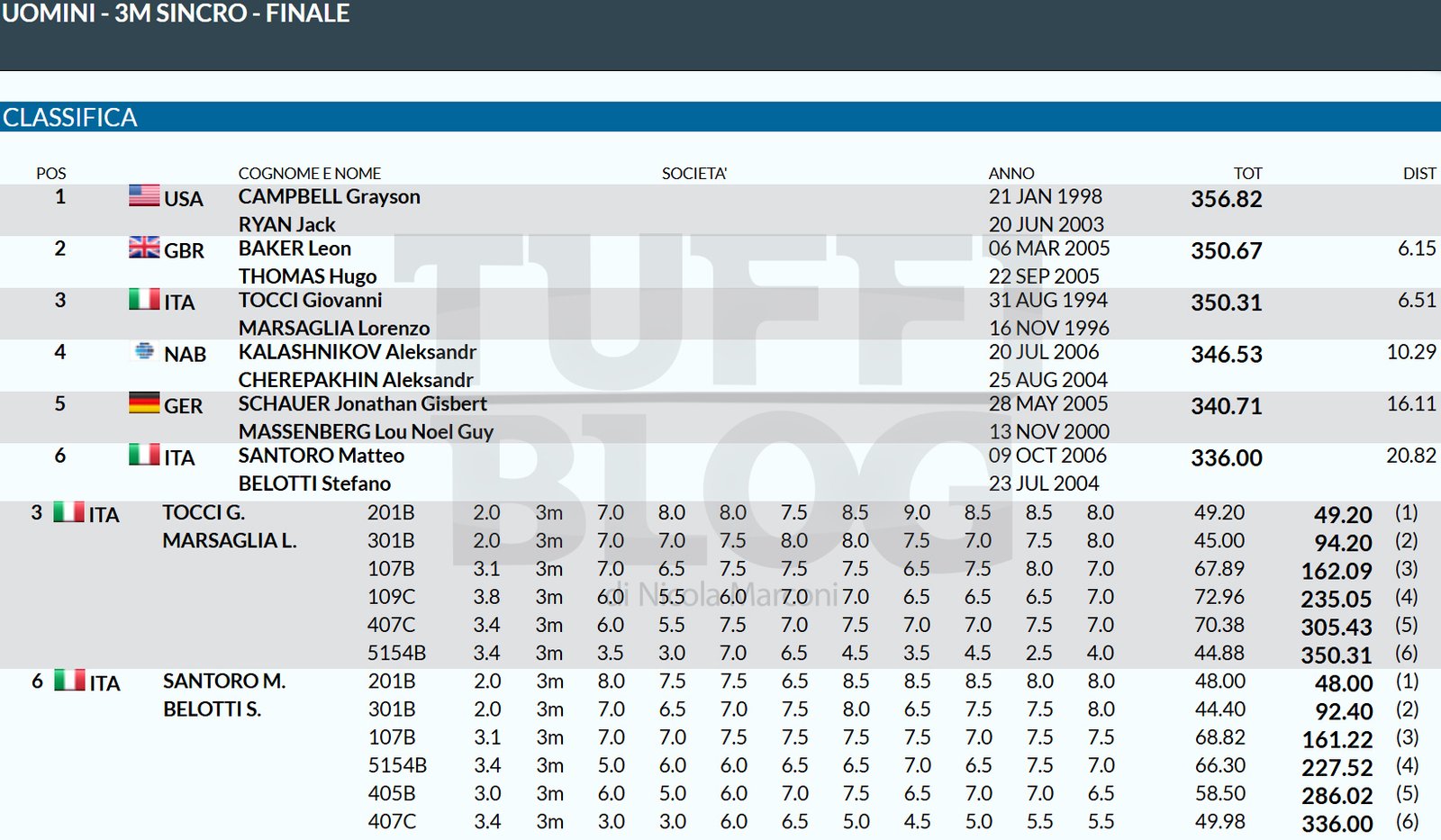Click the running total 286.02
1441x840 pixels.
pos(1337,796)
